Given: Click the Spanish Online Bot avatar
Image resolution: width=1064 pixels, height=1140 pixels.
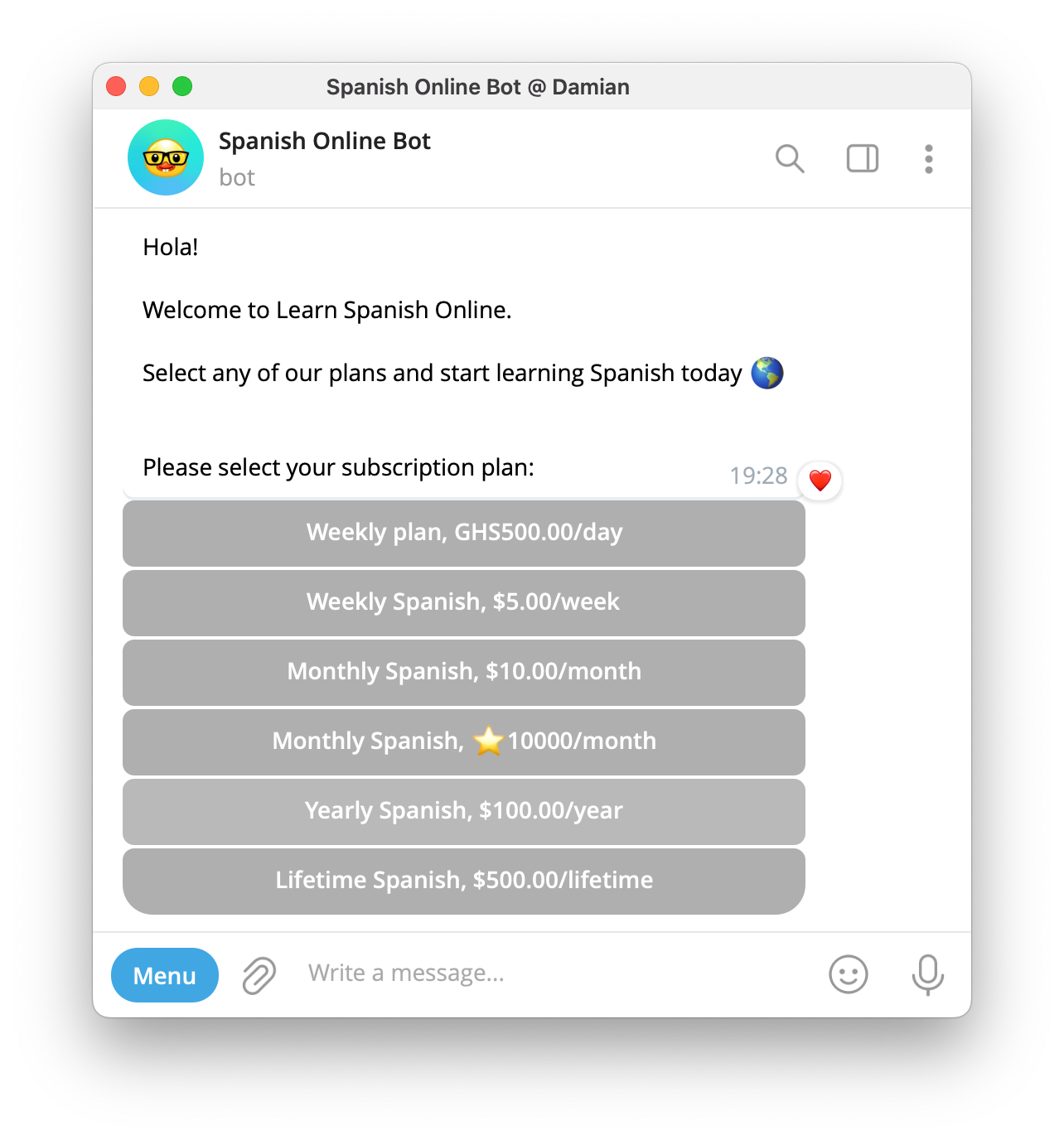Looking at the screenshot, I should 166,157.
